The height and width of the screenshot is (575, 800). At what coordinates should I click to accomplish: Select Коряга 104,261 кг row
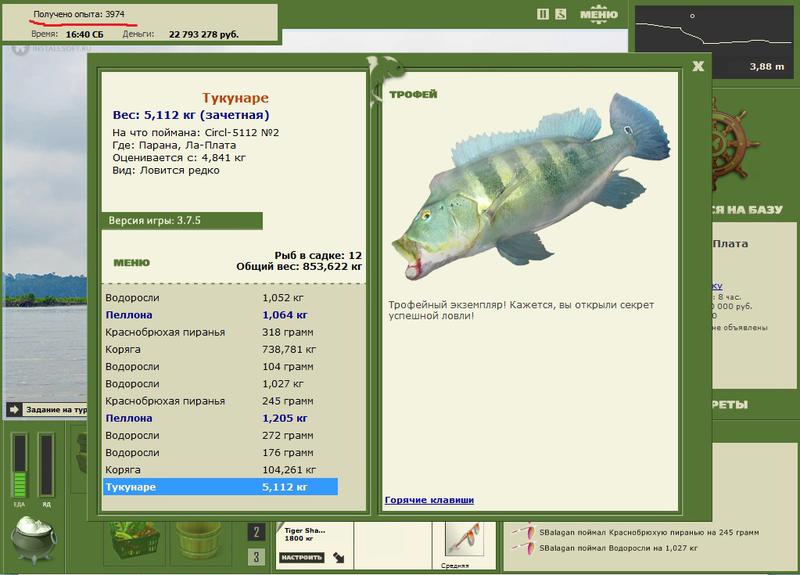[220, 470]
